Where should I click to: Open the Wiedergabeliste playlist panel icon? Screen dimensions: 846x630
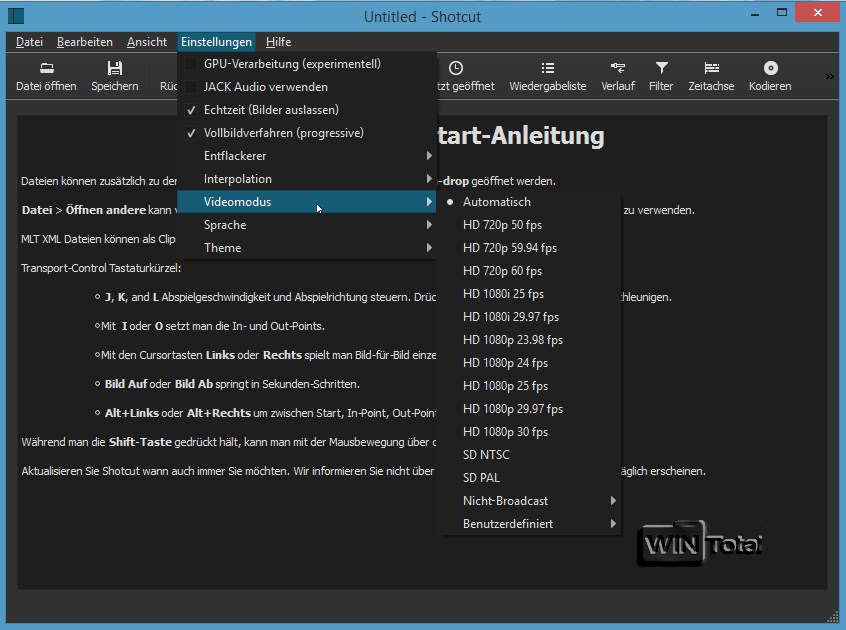click(547, 69)
